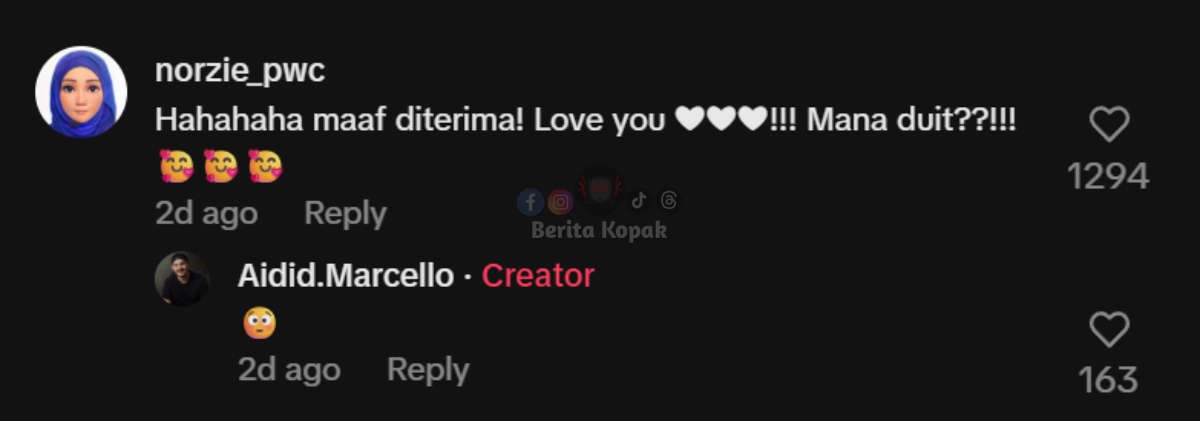Click the Threads icon in the watermark
The height and width of the screenshot is (421, 1200).
pos(669,201)
